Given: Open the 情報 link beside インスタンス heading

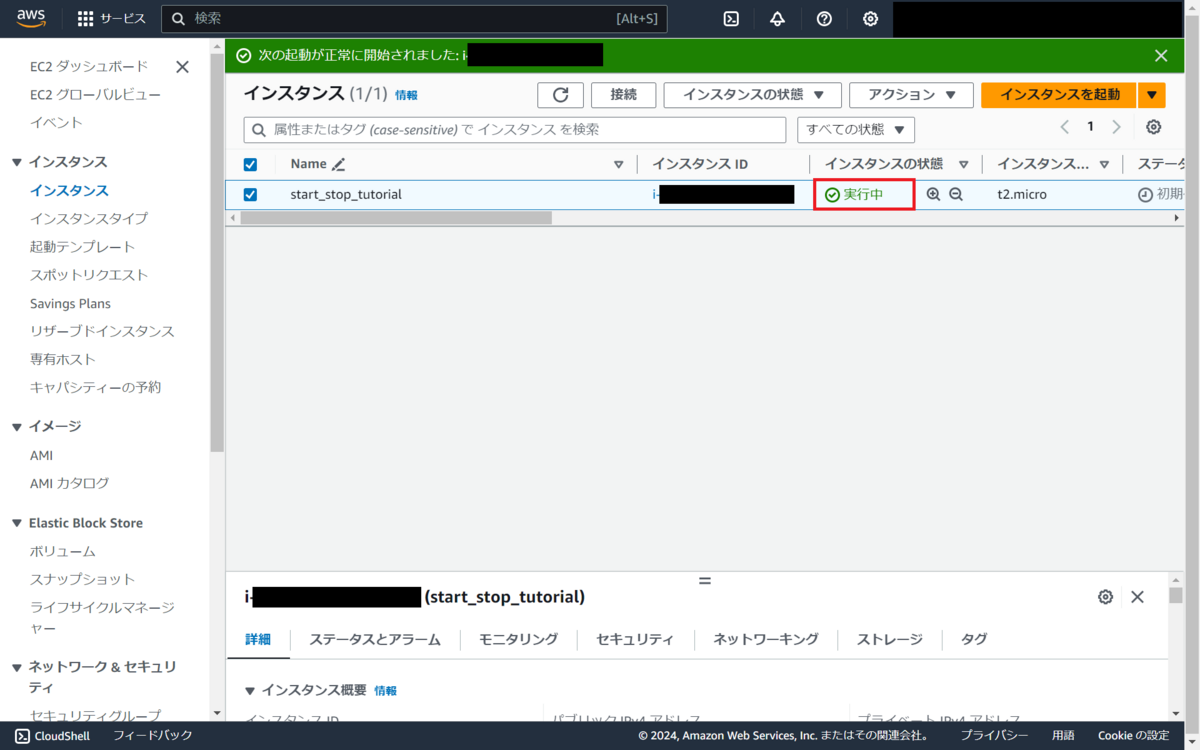Looking at the screenshot, I should (406, 95).
